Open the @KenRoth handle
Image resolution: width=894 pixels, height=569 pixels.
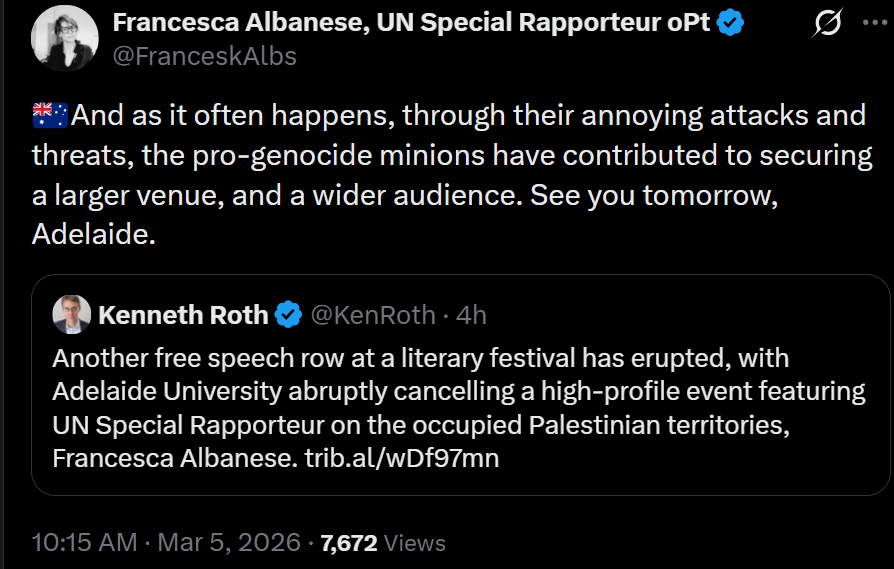[x=373, y=316]
